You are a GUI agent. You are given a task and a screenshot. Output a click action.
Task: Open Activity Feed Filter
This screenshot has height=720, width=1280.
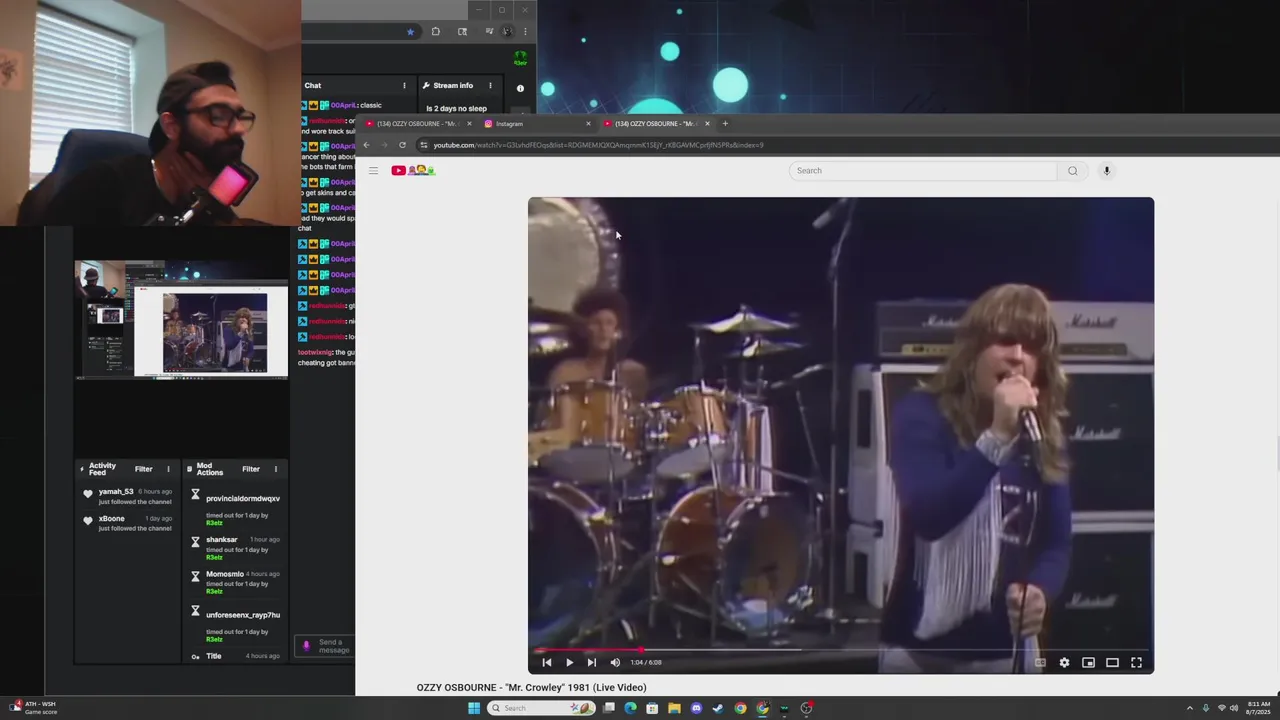point(143,469)
